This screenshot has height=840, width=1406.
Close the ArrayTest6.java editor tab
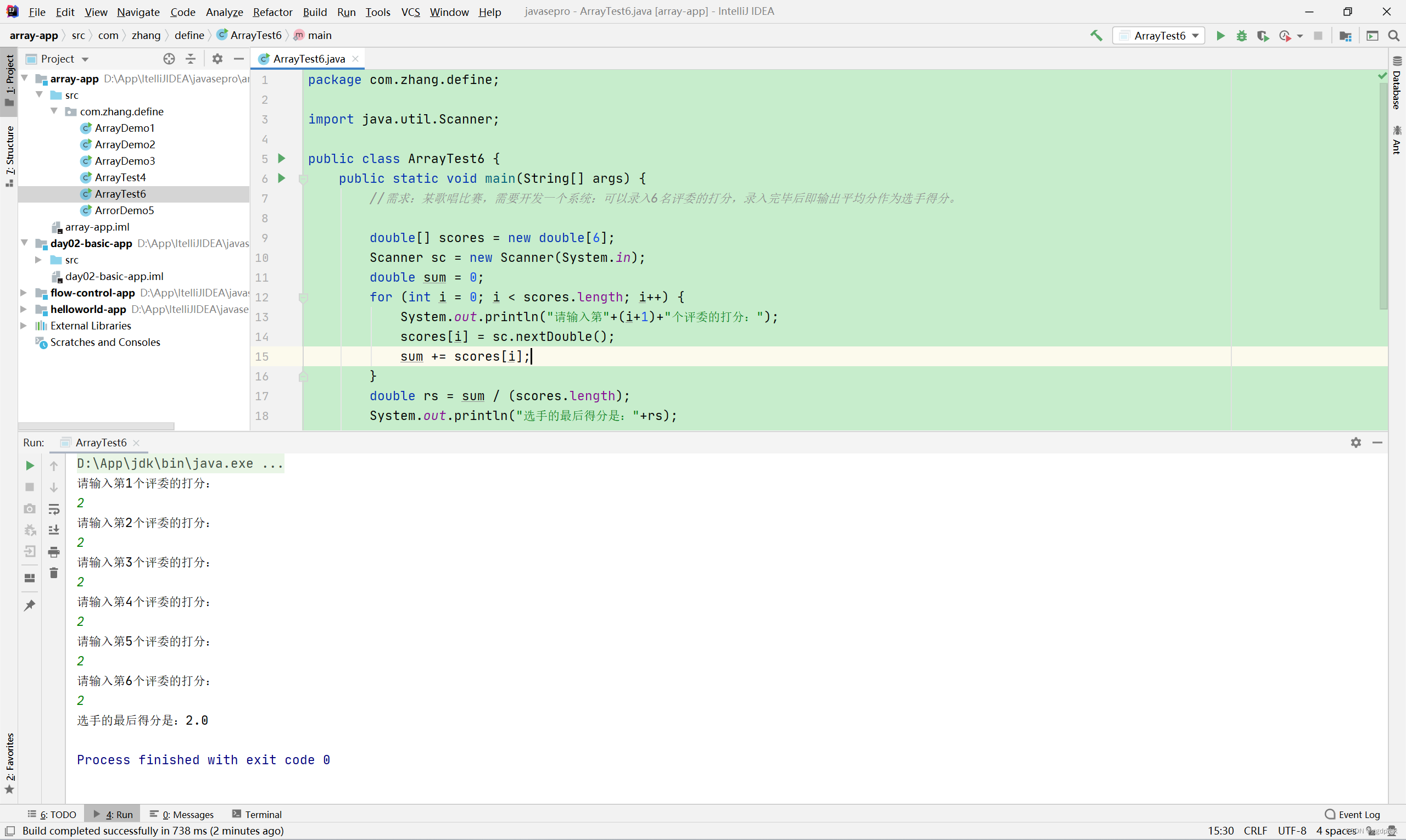tap(355, 59)
